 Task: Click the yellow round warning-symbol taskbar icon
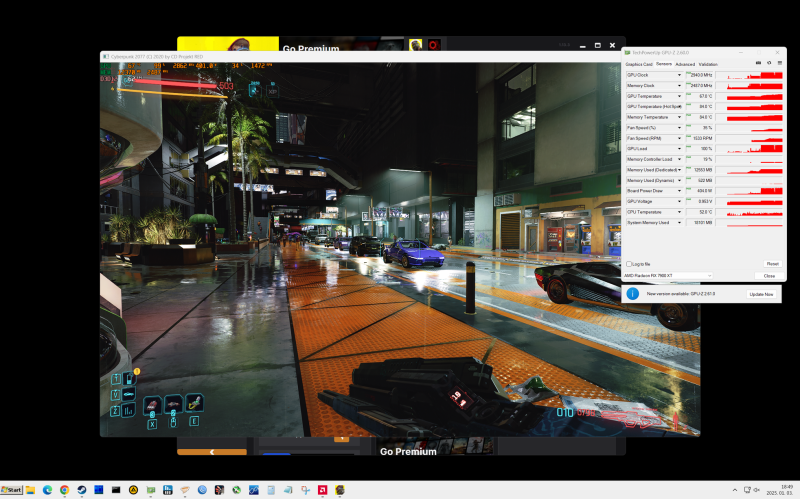133,490
